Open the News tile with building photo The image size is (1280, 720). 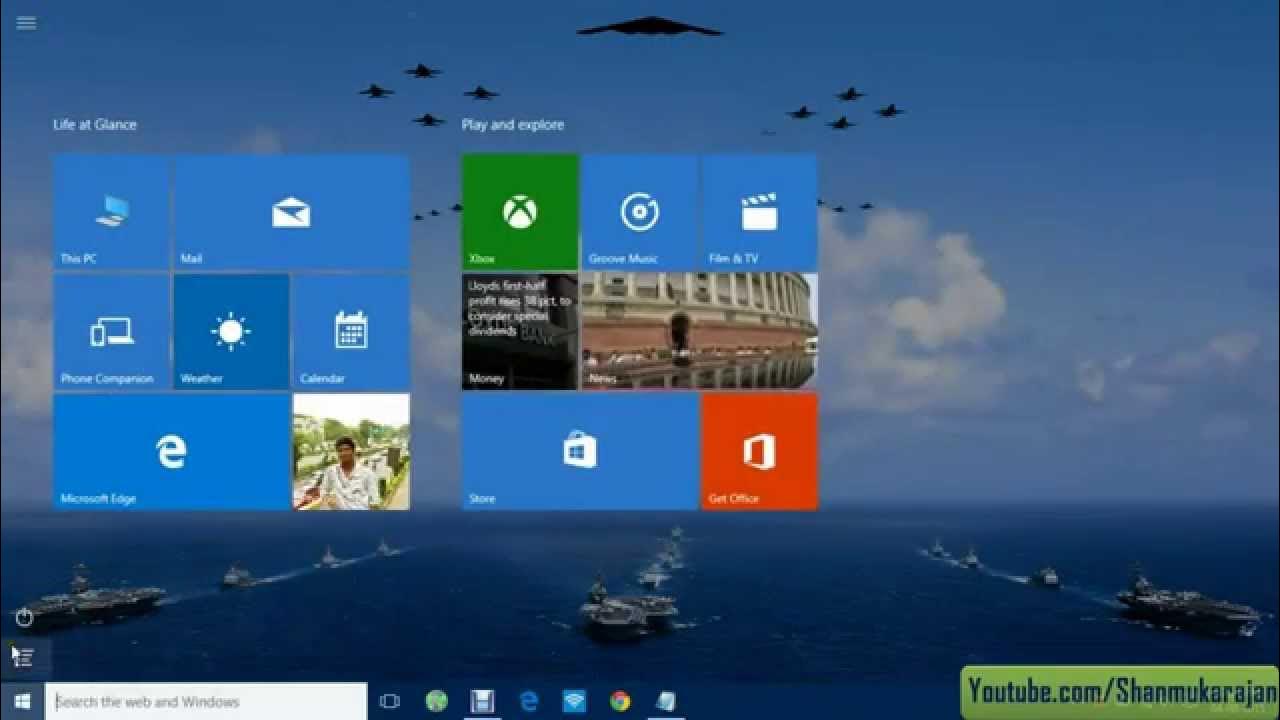click(x=699, y=331)
